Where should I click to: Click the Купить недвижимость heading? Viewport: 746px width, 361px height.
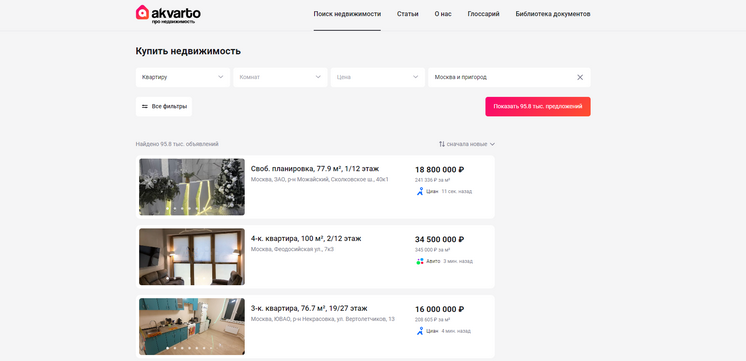coord(188,51)
